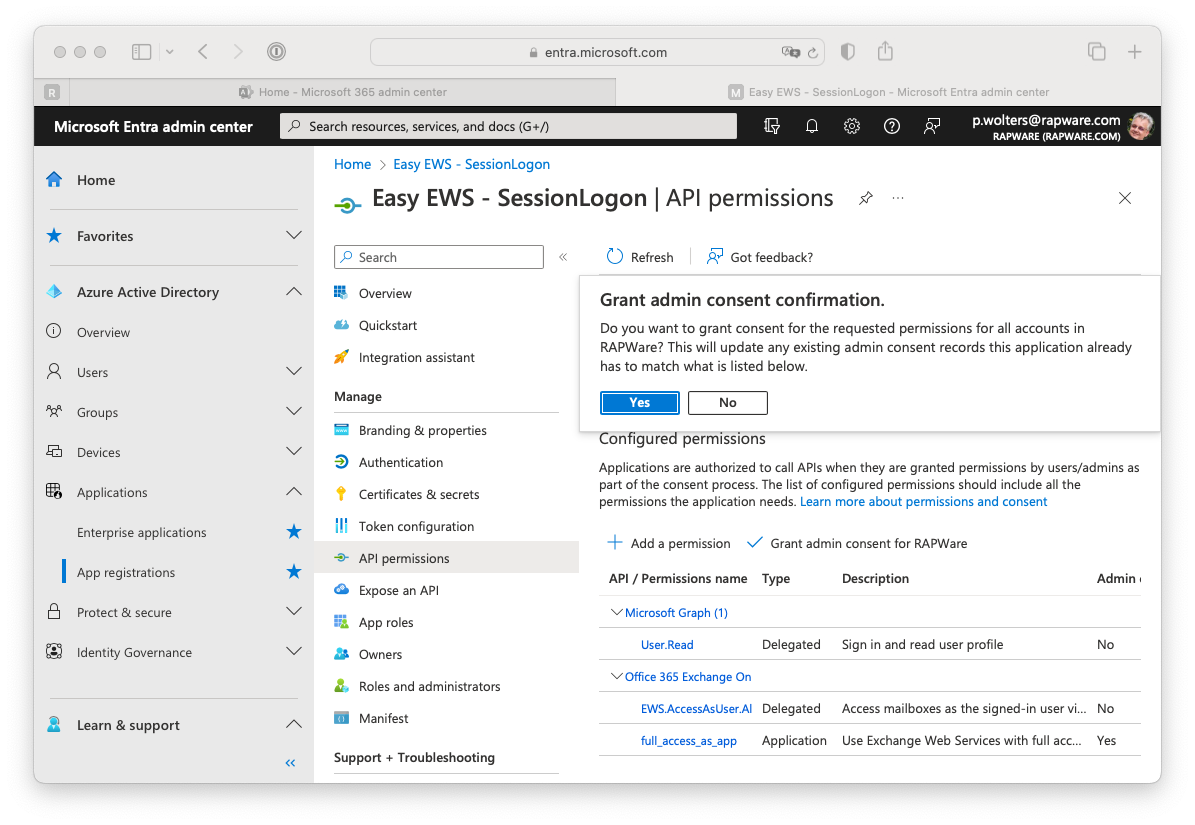Open Learn more about permissions and consent
1195x825 pixels.
[924, 502]
